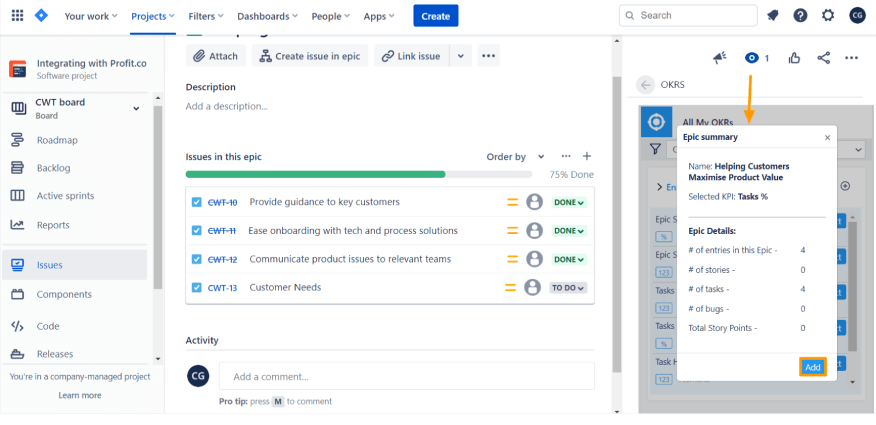
Task: Click the Jira logo diamond icon
Action: point(41,16)
